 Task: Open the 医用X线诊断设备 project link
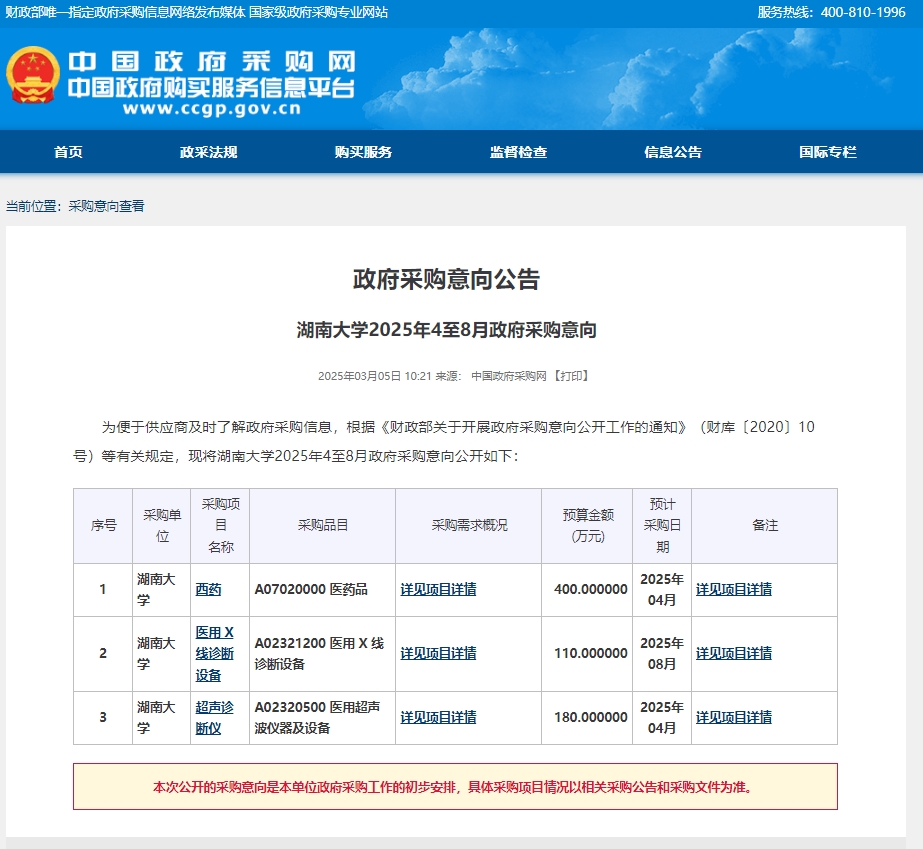pos(215,654)
